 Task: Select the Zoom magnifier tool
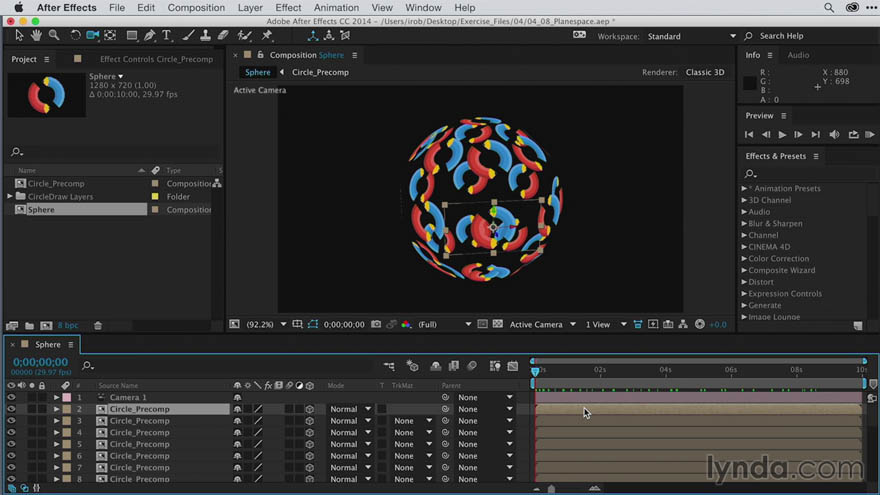click(54, 35)
